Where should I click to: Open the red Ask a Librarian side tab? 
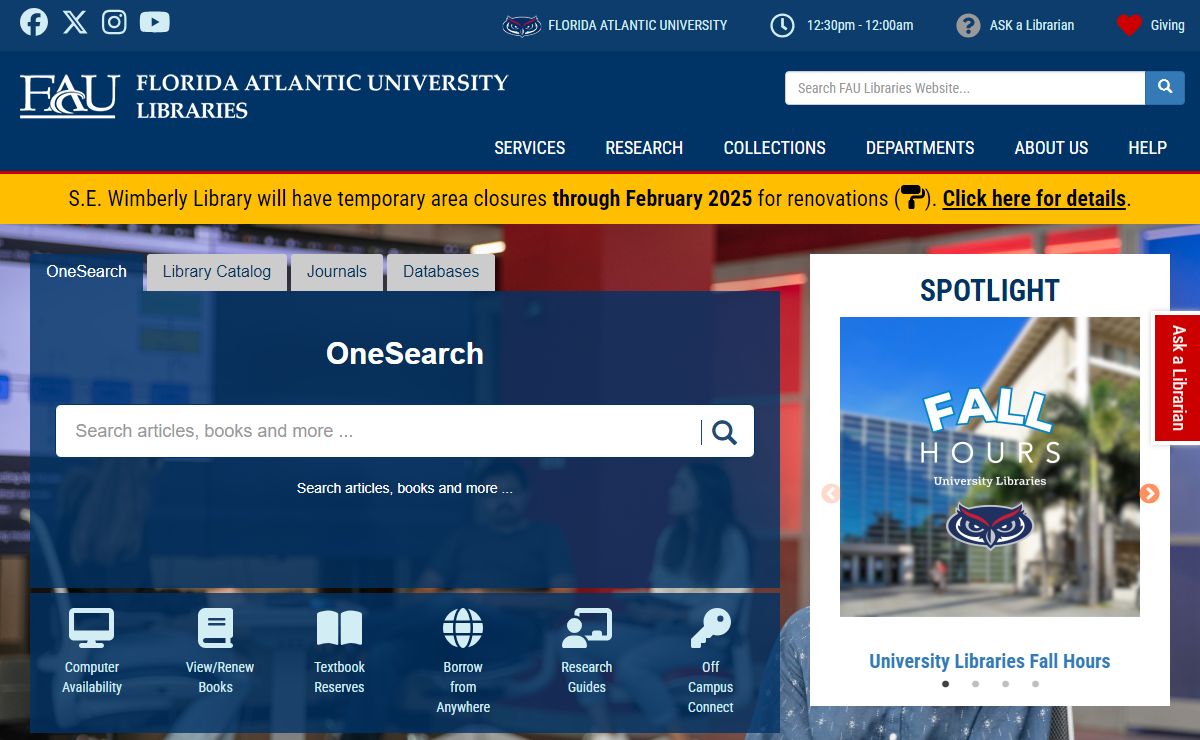pos(1178,378)
